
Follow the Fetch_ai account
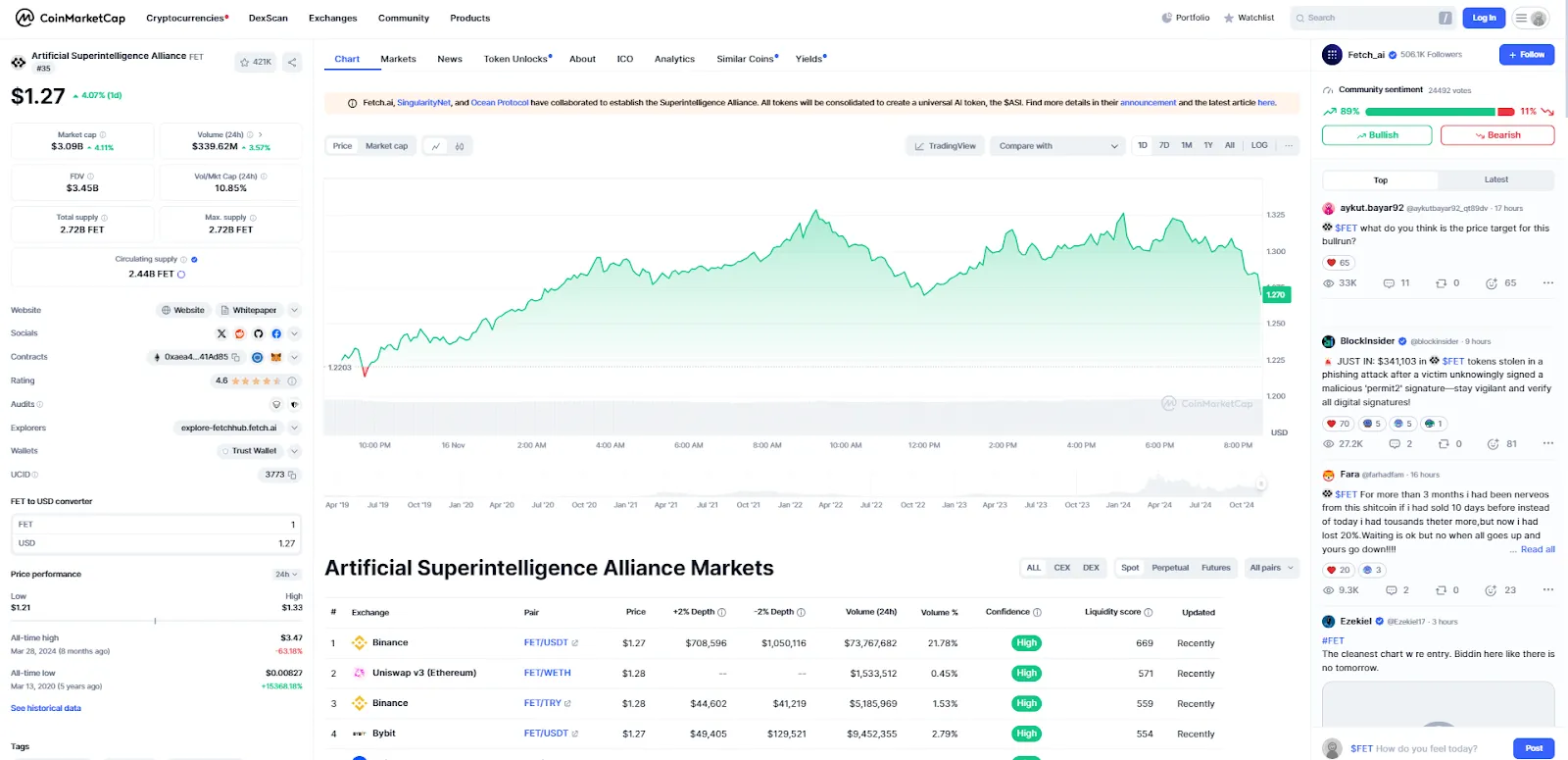click(x=1527, y=55)
